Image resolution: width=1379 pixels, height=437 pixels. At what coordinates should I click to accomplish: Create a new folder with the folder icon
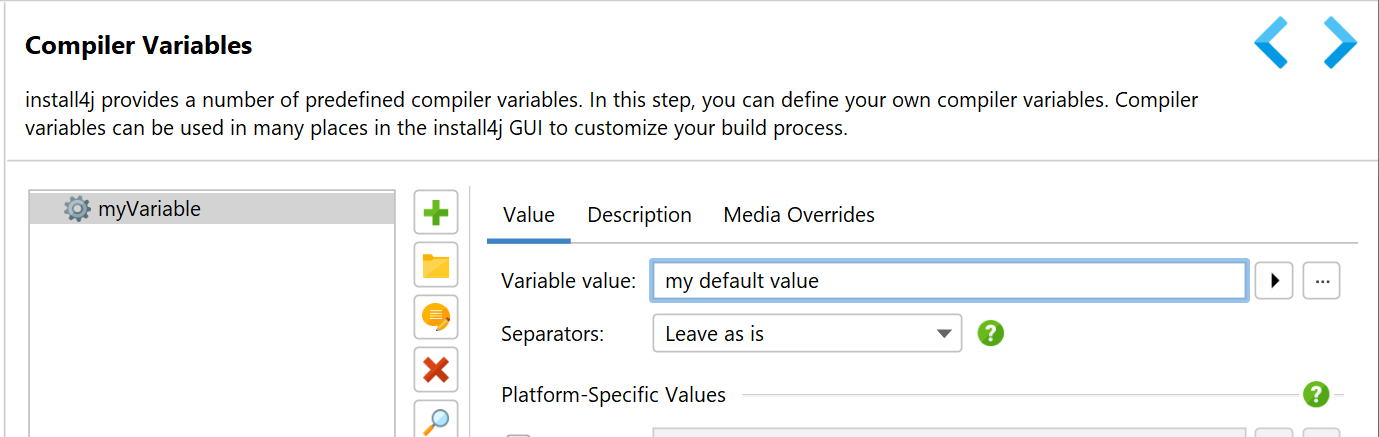(x=436, y=265)
